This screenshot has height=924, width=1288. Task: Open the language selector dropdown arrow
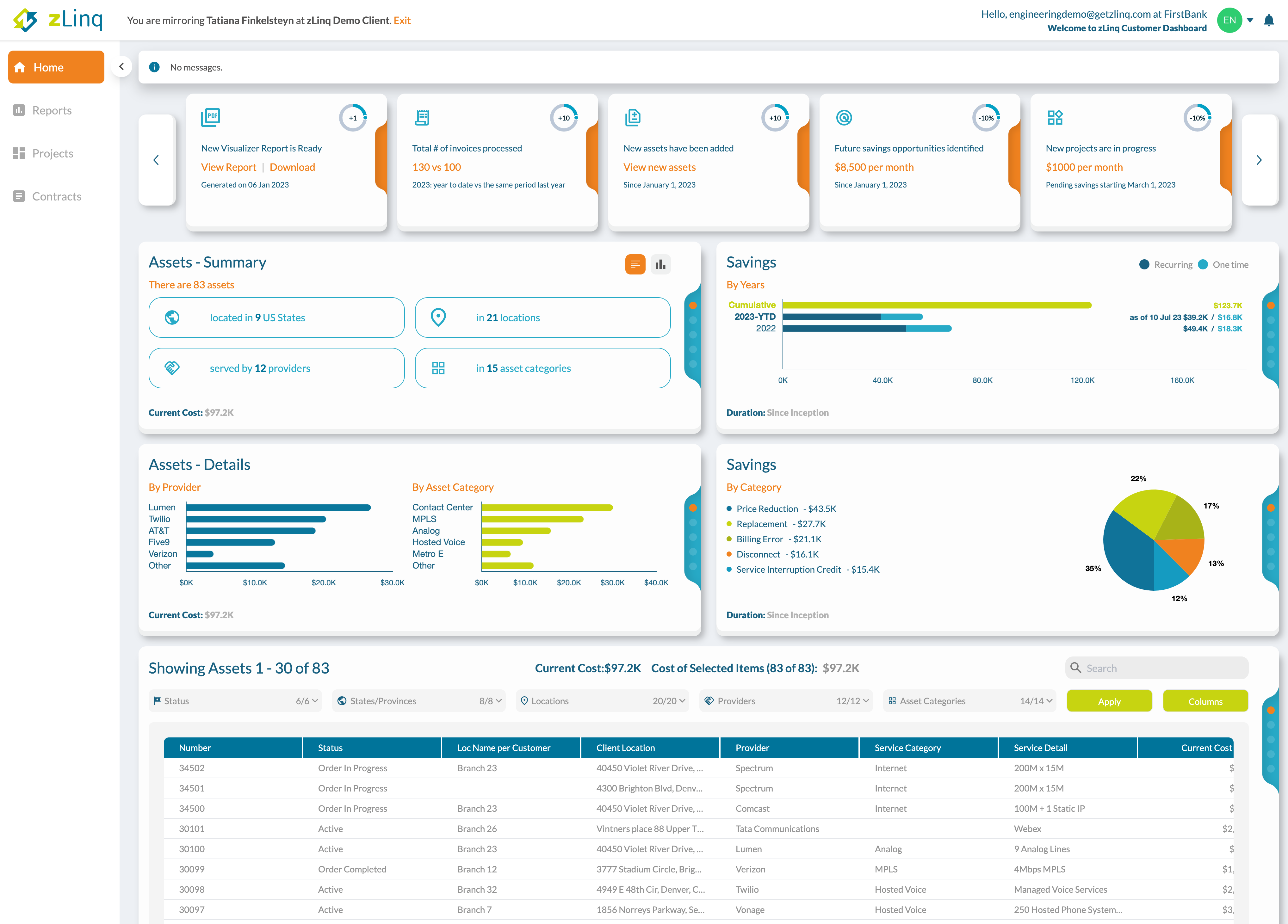click(x=1251, y=21)
